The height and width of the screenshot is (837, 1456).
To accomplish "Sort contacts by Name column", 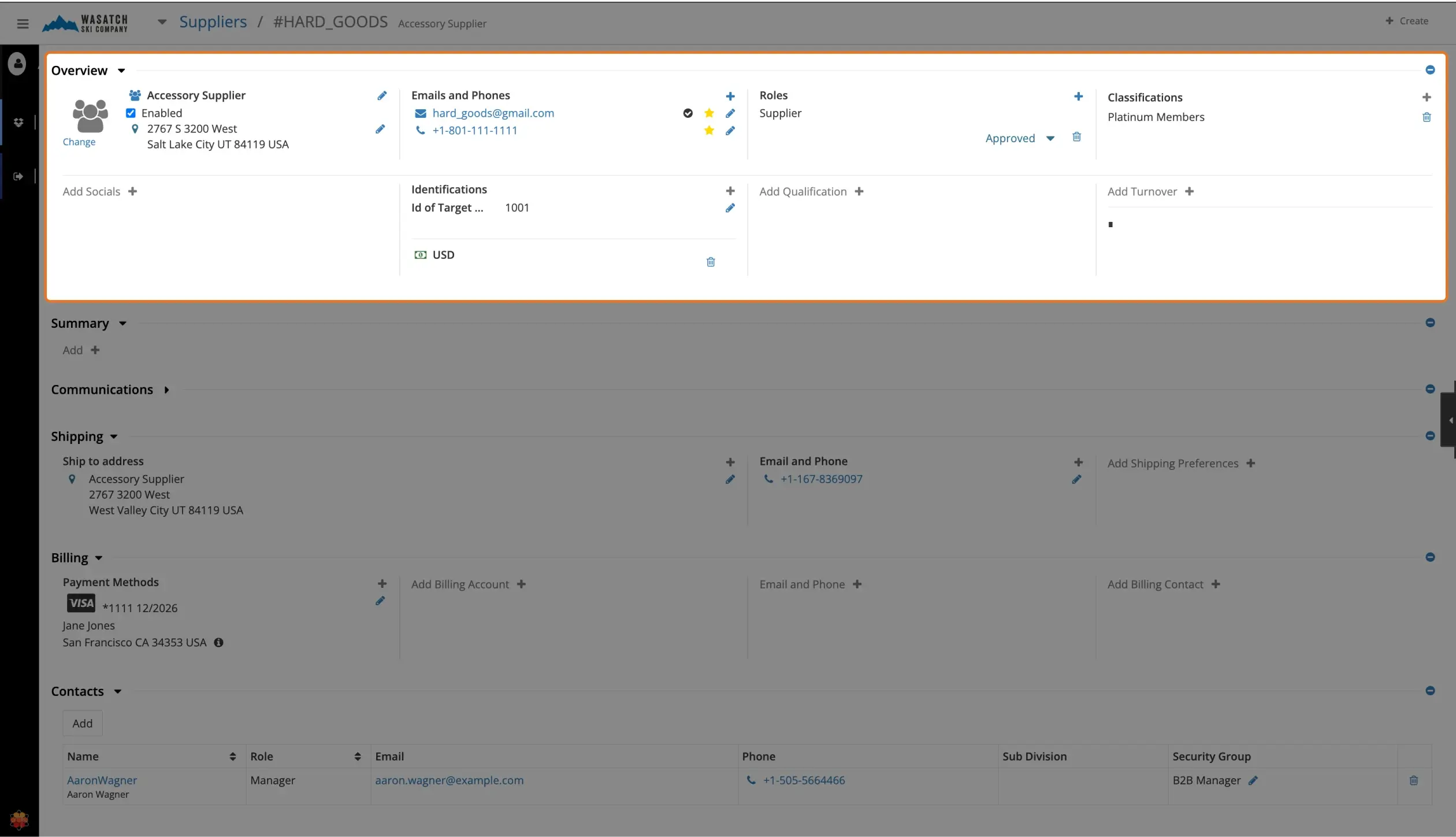I will (x=232, y=757).
